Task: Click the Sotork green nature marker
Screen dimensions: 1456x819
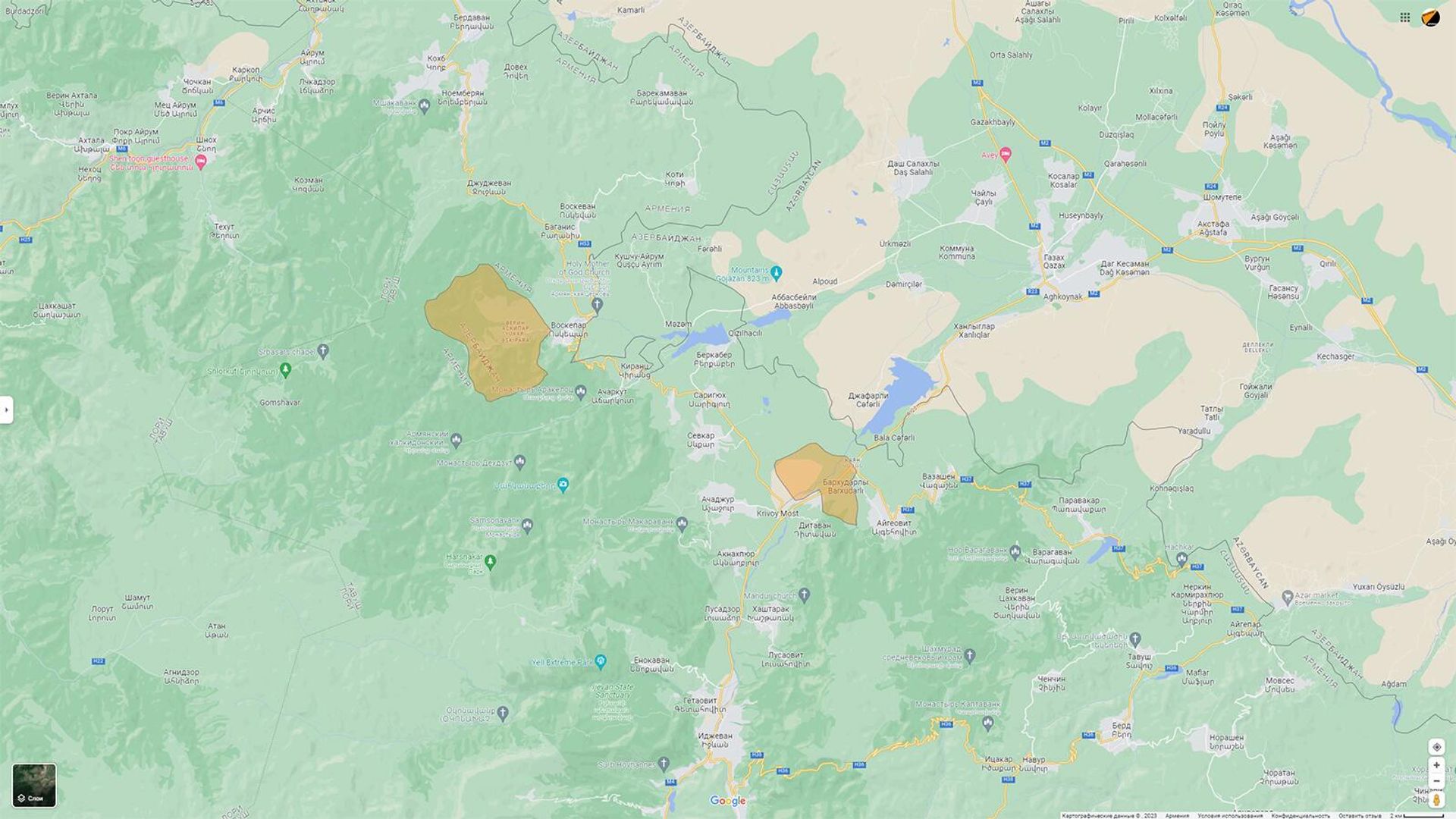Action: tap(286, 370)
